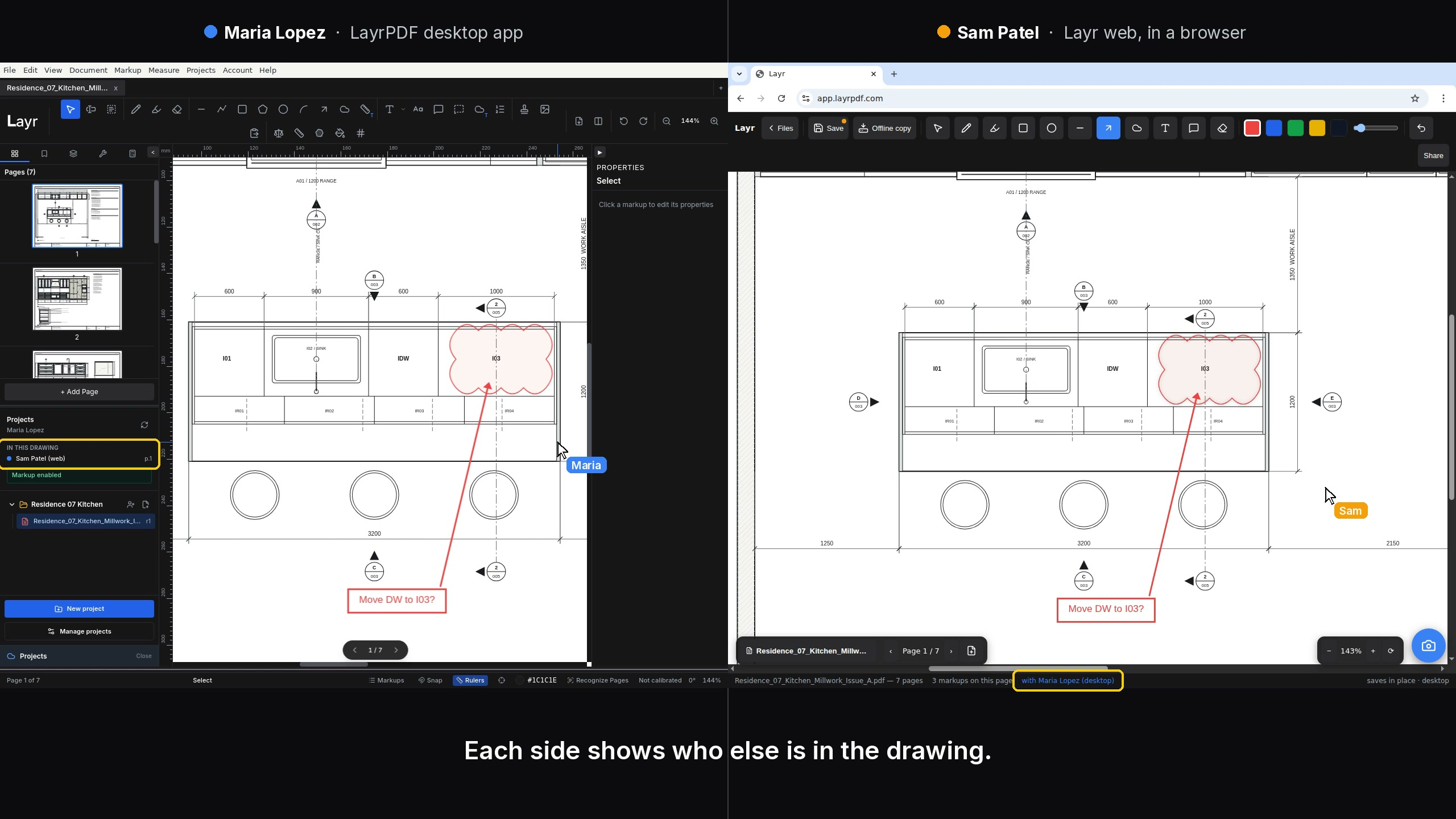
Task: Collapse the left sidebar with the < button
Action: (x=152, y=152)
